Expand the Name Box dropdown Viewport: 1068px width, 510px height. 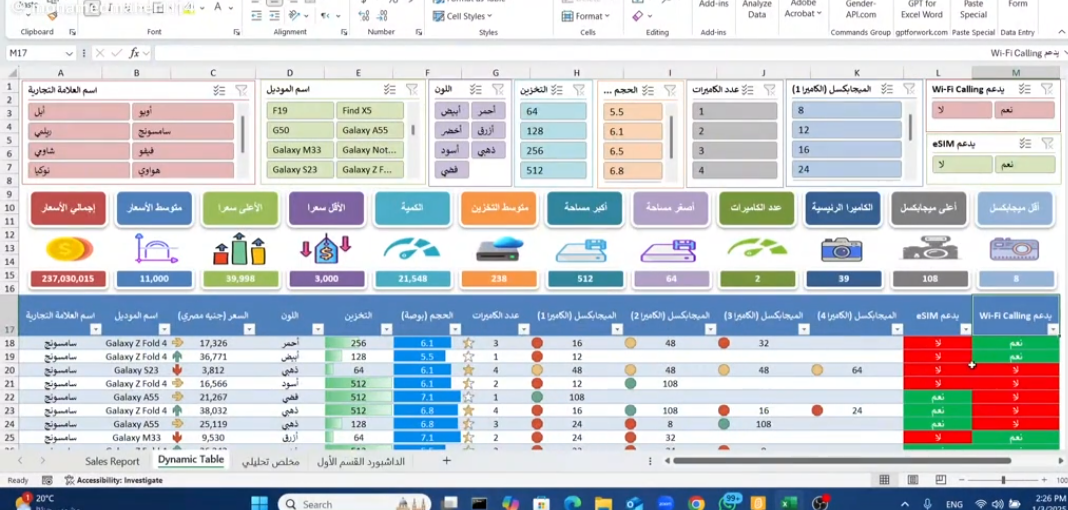69,53
